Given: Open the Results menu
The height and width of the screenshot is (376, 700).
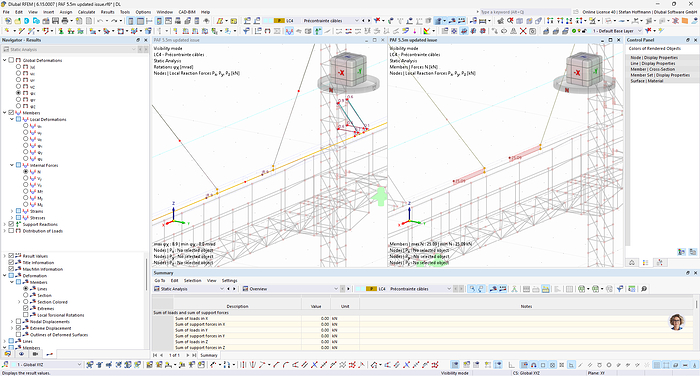Looking at the screenshot, I should [x=107, y=12].
